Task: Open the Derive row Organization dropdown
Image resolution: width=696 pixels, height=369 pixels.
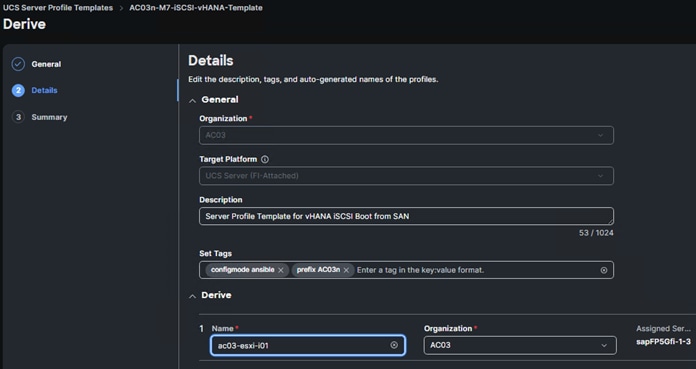Action: coord(520,345)
